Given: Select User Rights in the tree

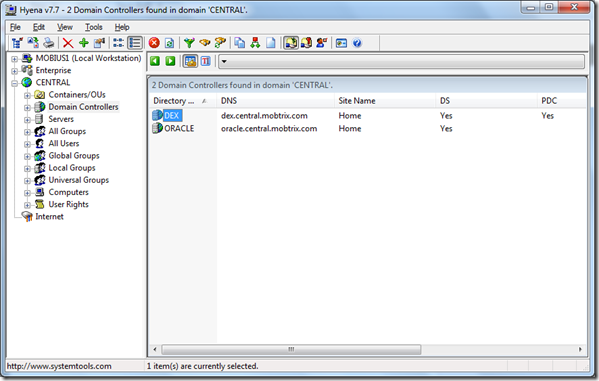Looking at the screenshot, I should coord(68,204).
